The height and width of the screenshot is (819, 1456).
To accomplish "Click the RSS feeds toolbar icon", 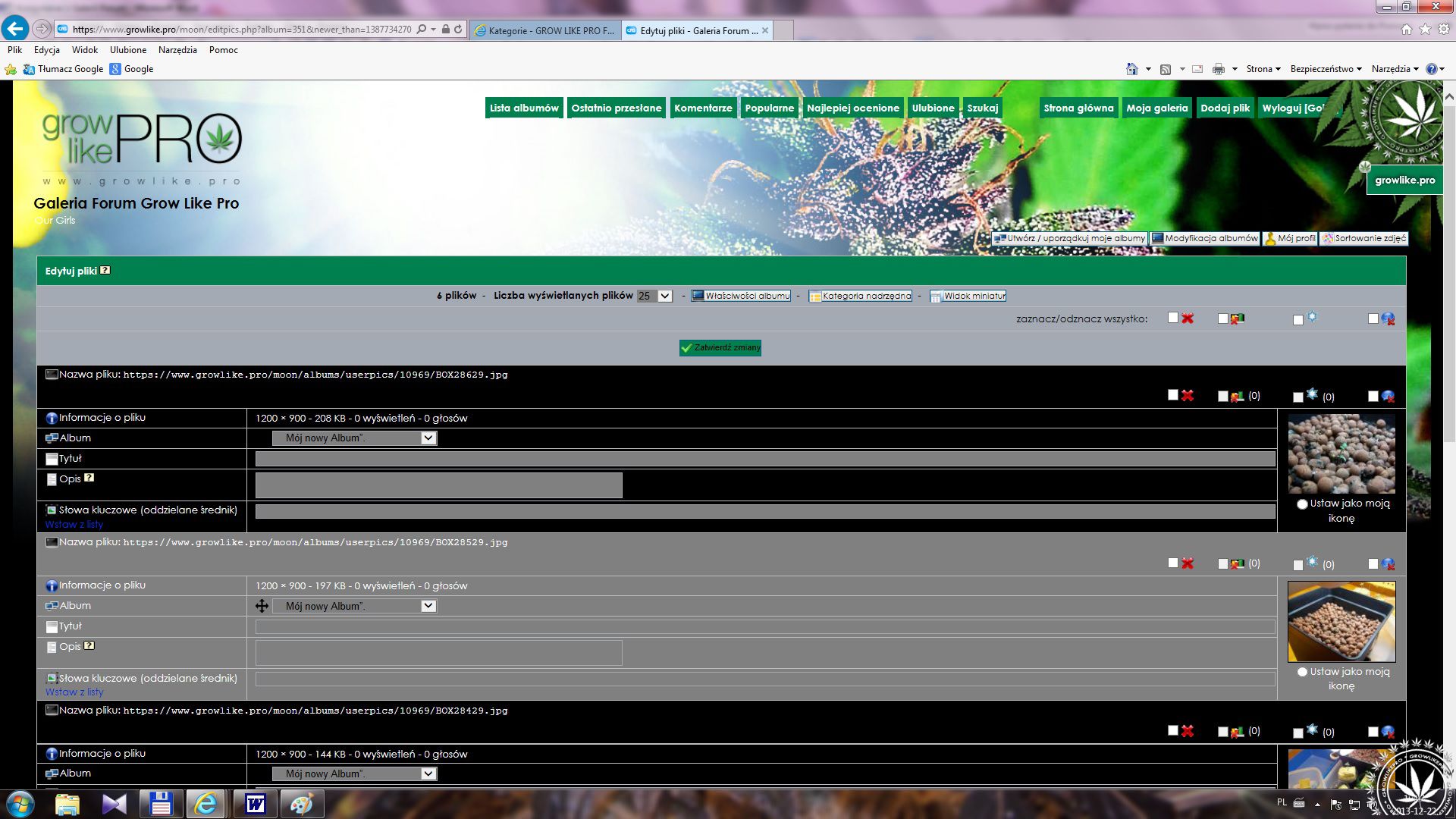I will [x=1166, y=69].
